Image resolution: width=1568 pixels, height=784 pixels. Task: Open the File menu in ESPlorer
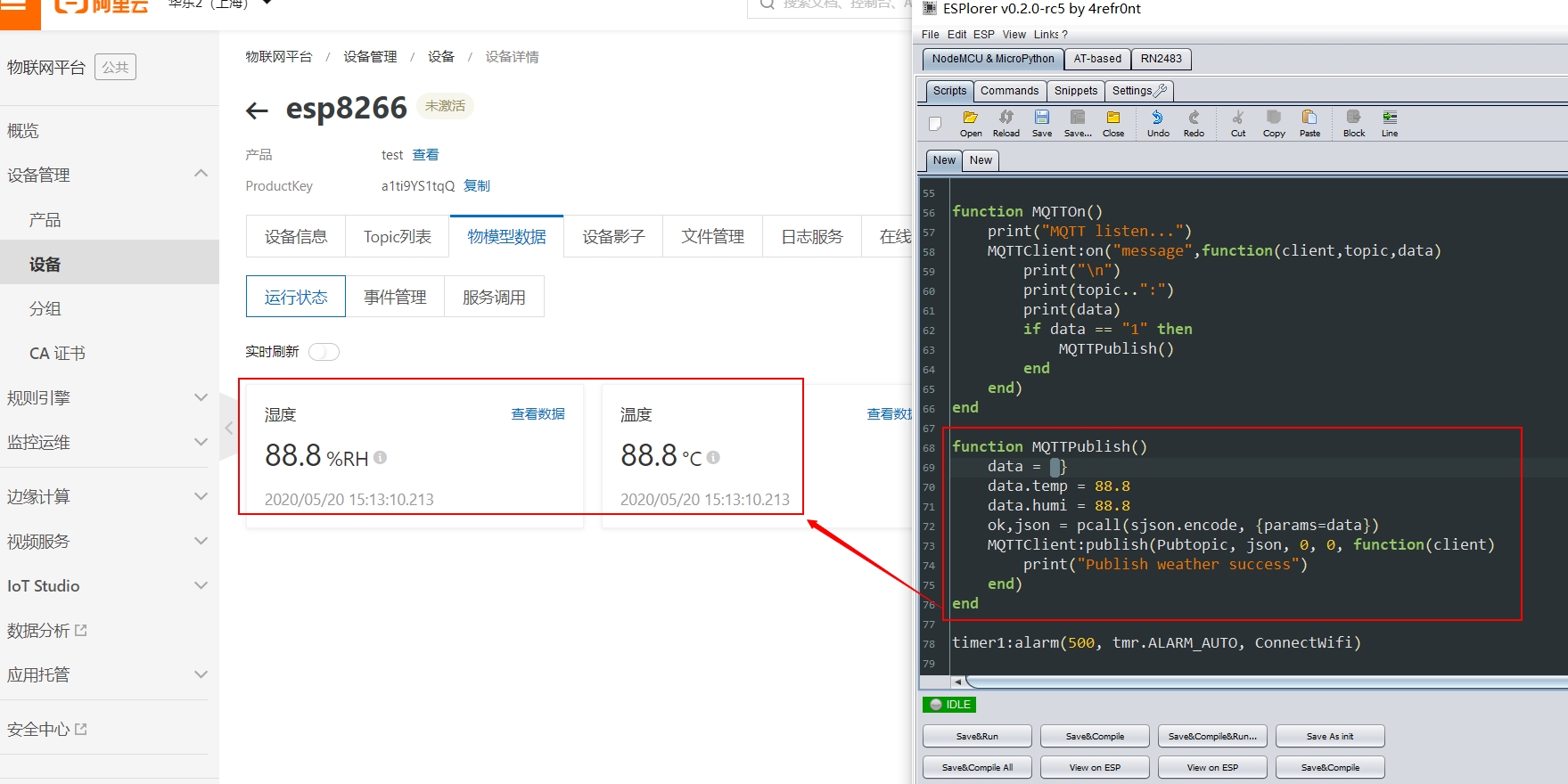(931, 35)
